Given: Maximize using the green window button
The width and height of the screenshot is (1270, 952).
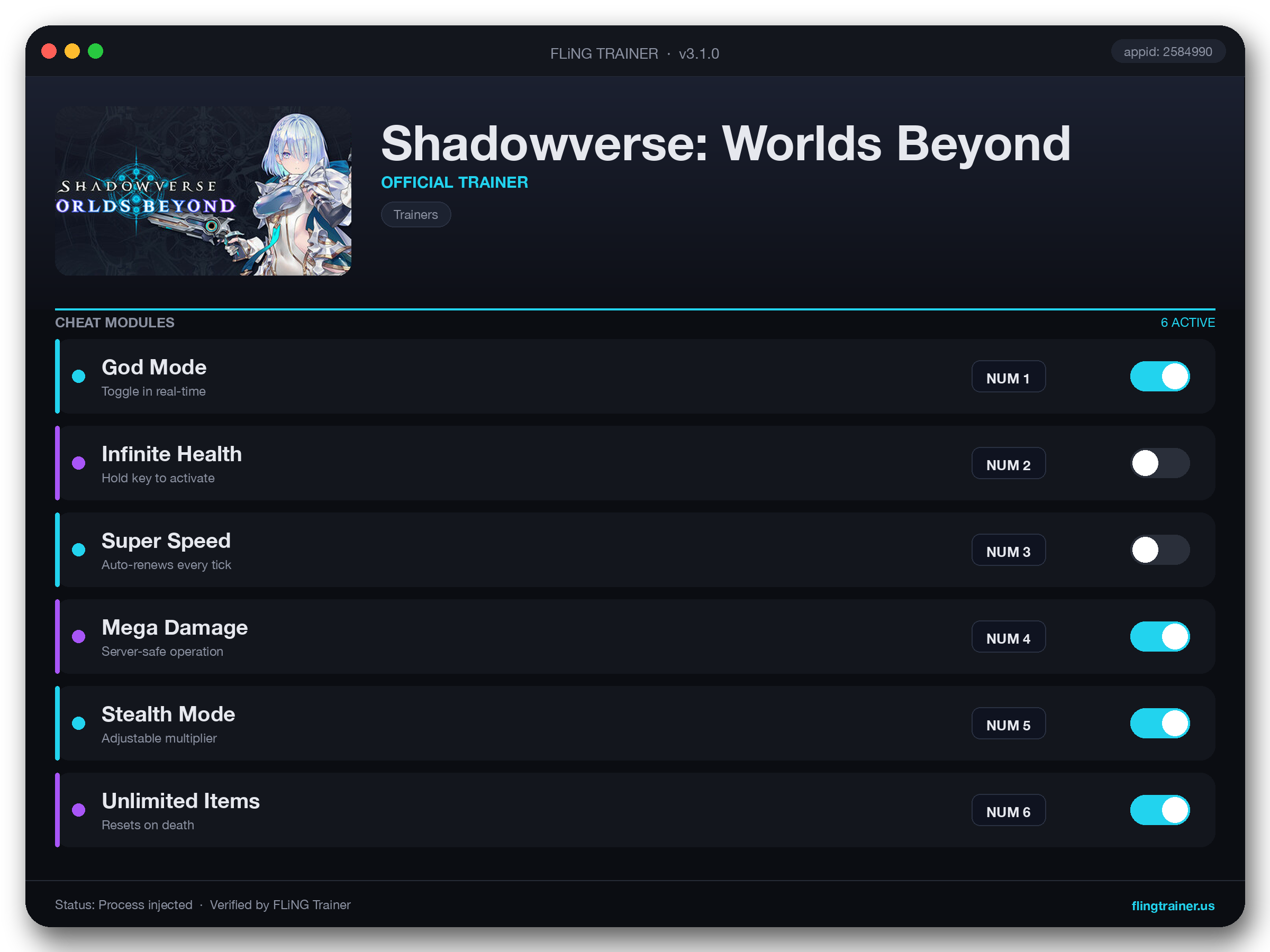Looking at the screenshot, I should pos(95,51).
